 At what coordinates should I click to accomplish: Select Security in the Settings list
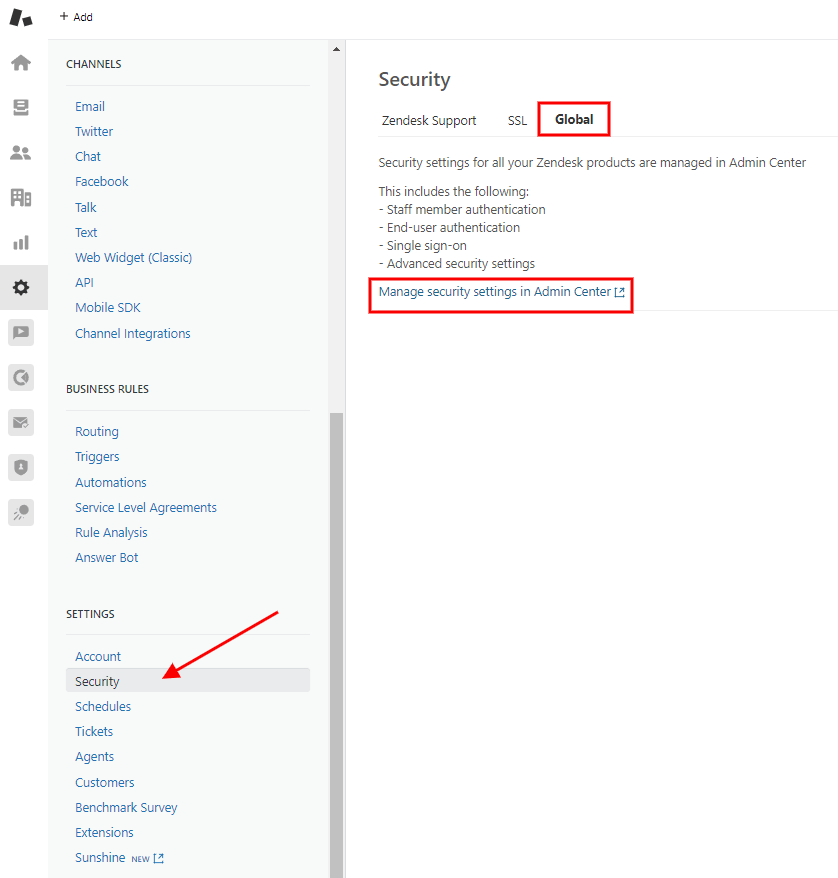click(x=188, y=681)
